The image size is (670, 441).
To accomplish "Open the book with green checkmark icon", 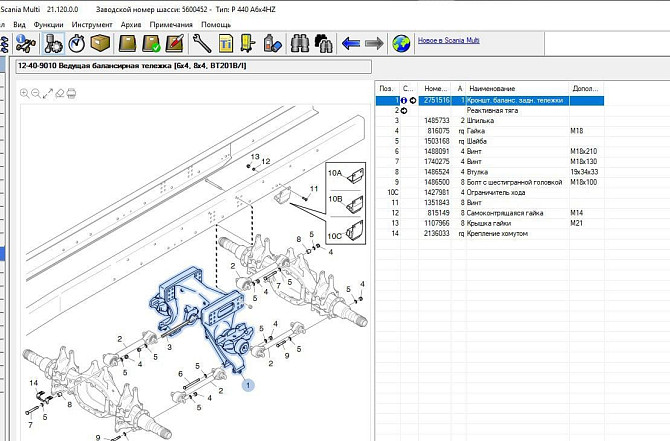I will (x=151, y=44).
